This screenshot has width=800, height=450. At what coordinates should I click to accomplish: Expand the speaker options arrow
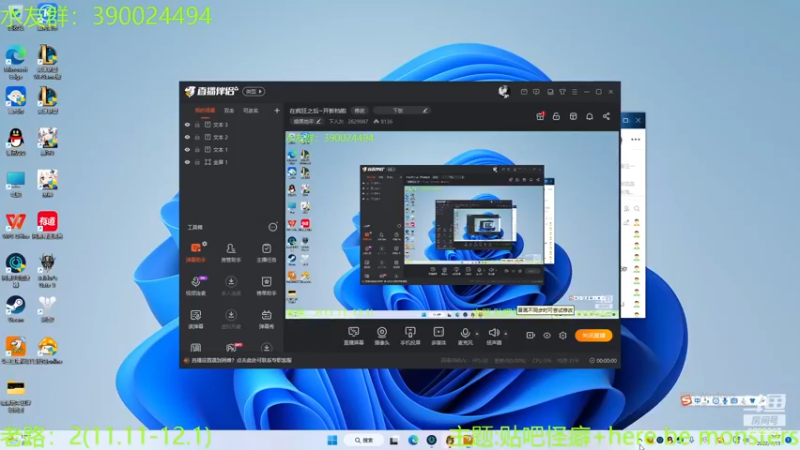tap(506, 334)
